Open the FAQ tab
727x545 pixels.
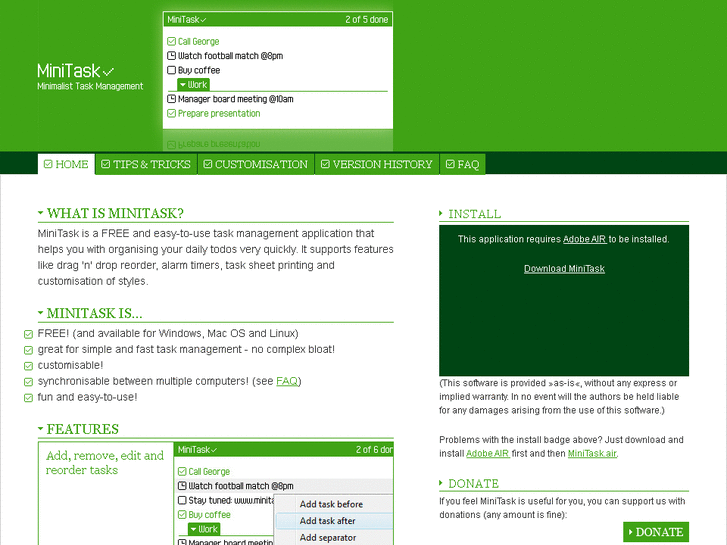[463, 164]
